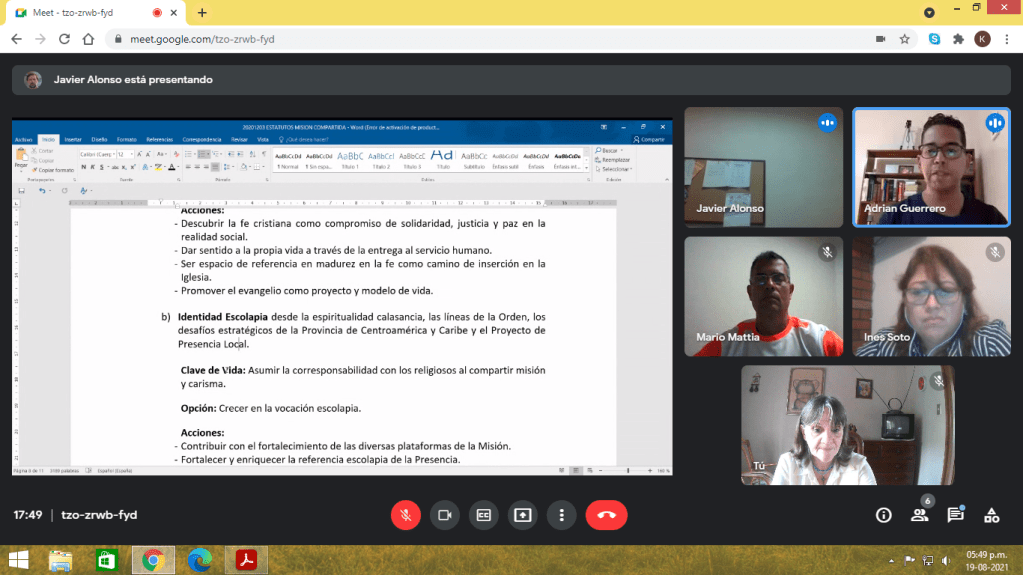
Task: Turn off the camera
Action: [x=444, y=515]
